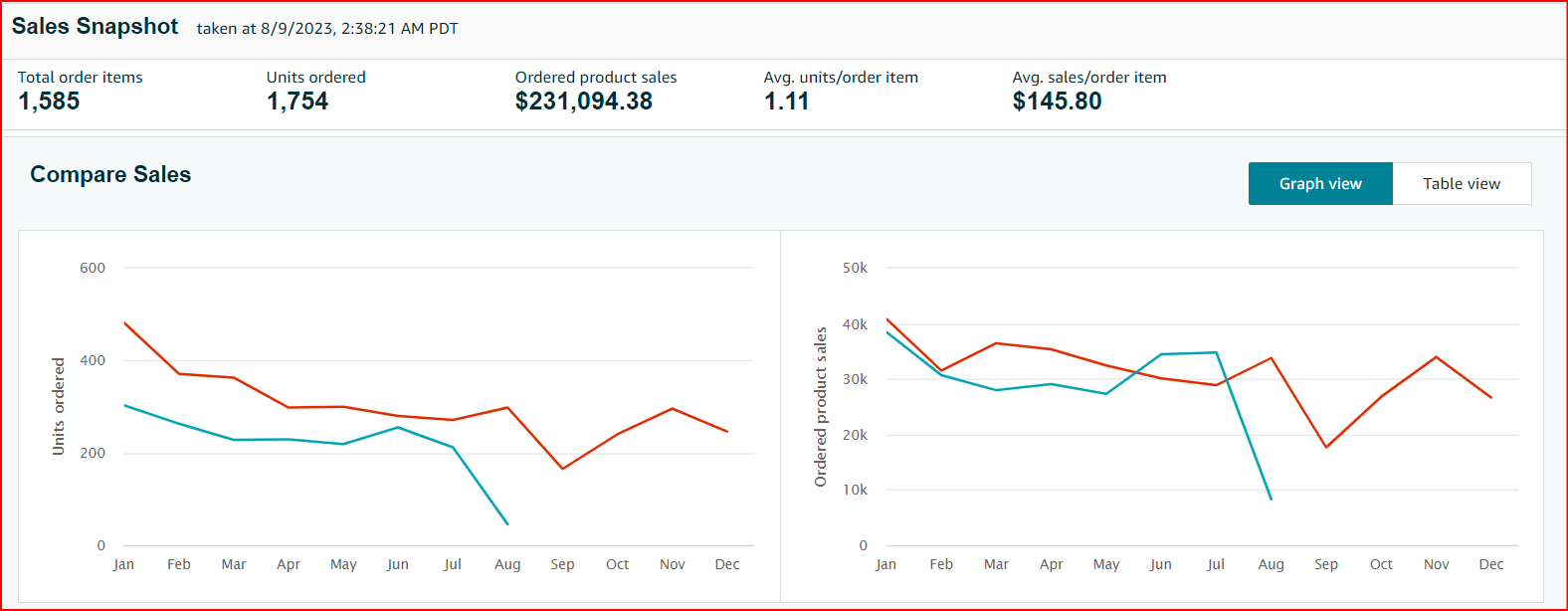
Task: Click the Units ordered value 1,754
Action: [x=296, y=102]
